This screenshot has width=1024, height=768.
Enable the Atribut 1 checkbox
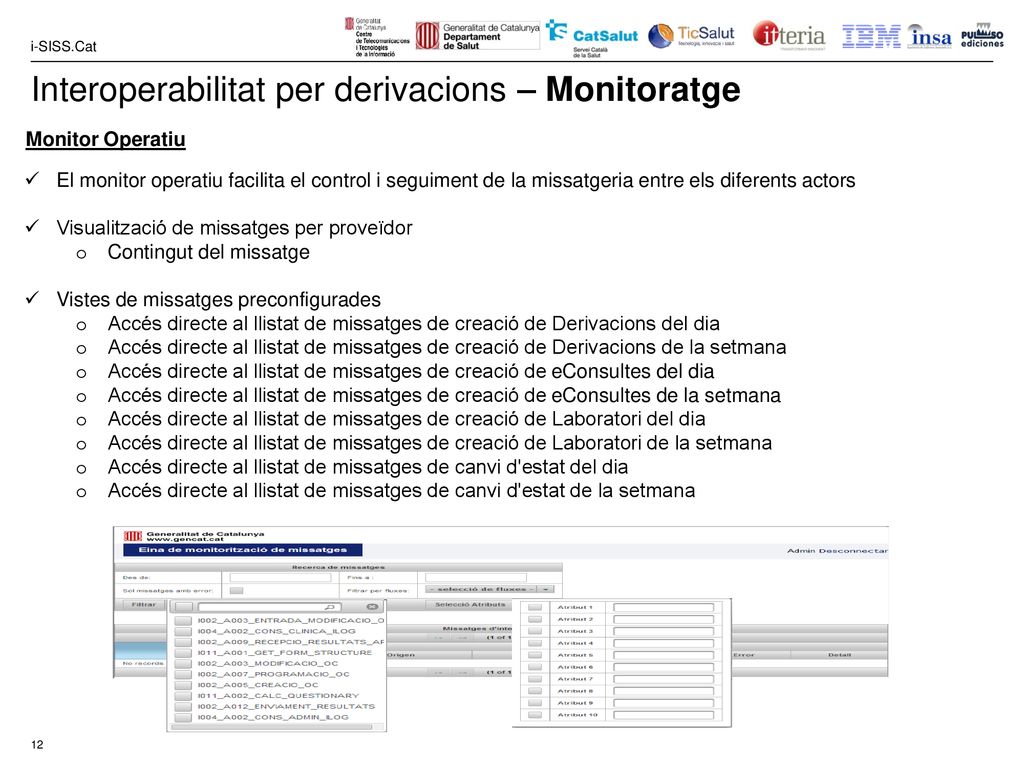click(535, 607)
